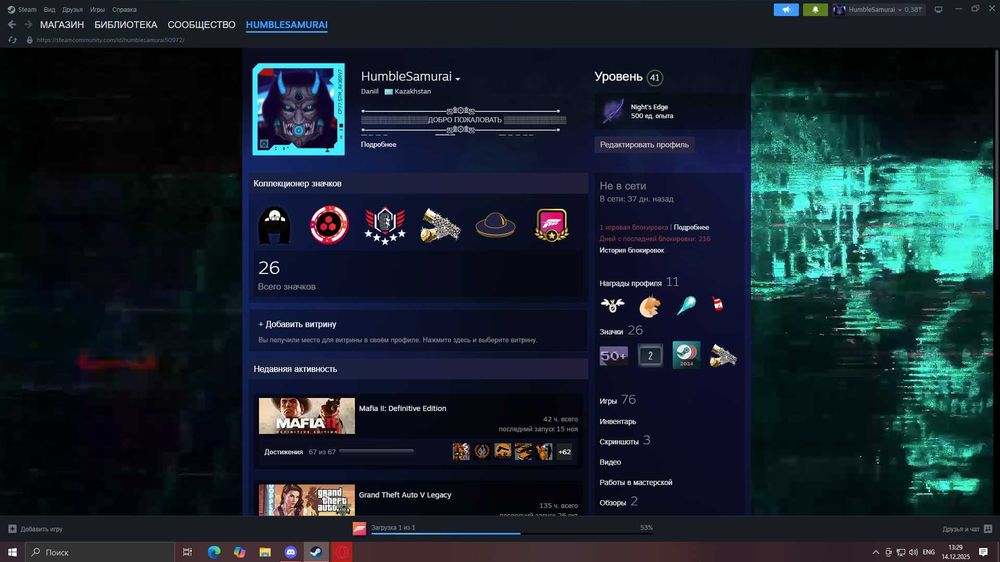The image size is (1000, 562).
Task: Click the Windows taskbar search field Поиск
Action: (99, 552)
